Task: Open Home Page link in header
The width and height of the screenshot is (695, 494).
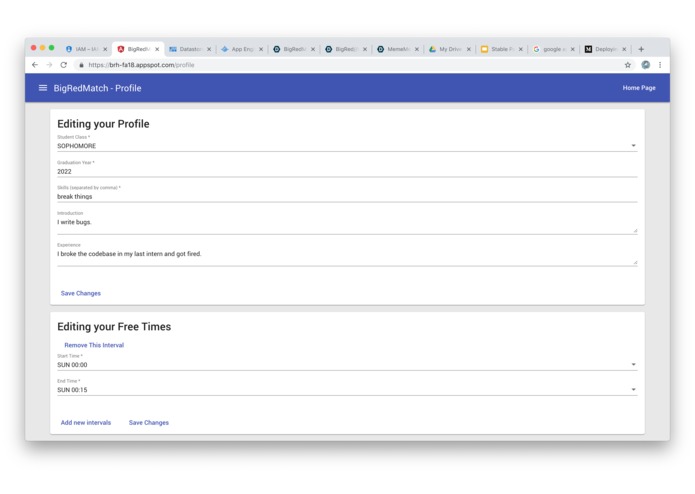Action: [639, 88]
